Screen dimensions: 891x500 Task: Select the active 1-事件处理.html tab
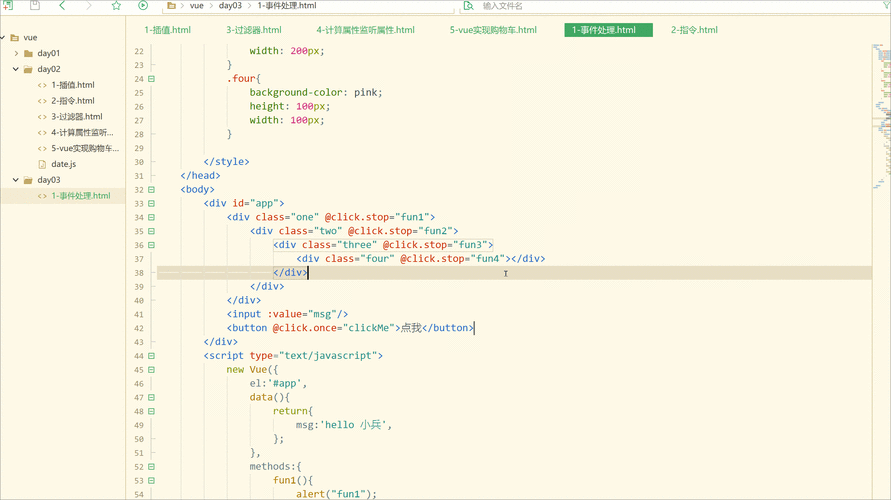(x=608, y=30)
